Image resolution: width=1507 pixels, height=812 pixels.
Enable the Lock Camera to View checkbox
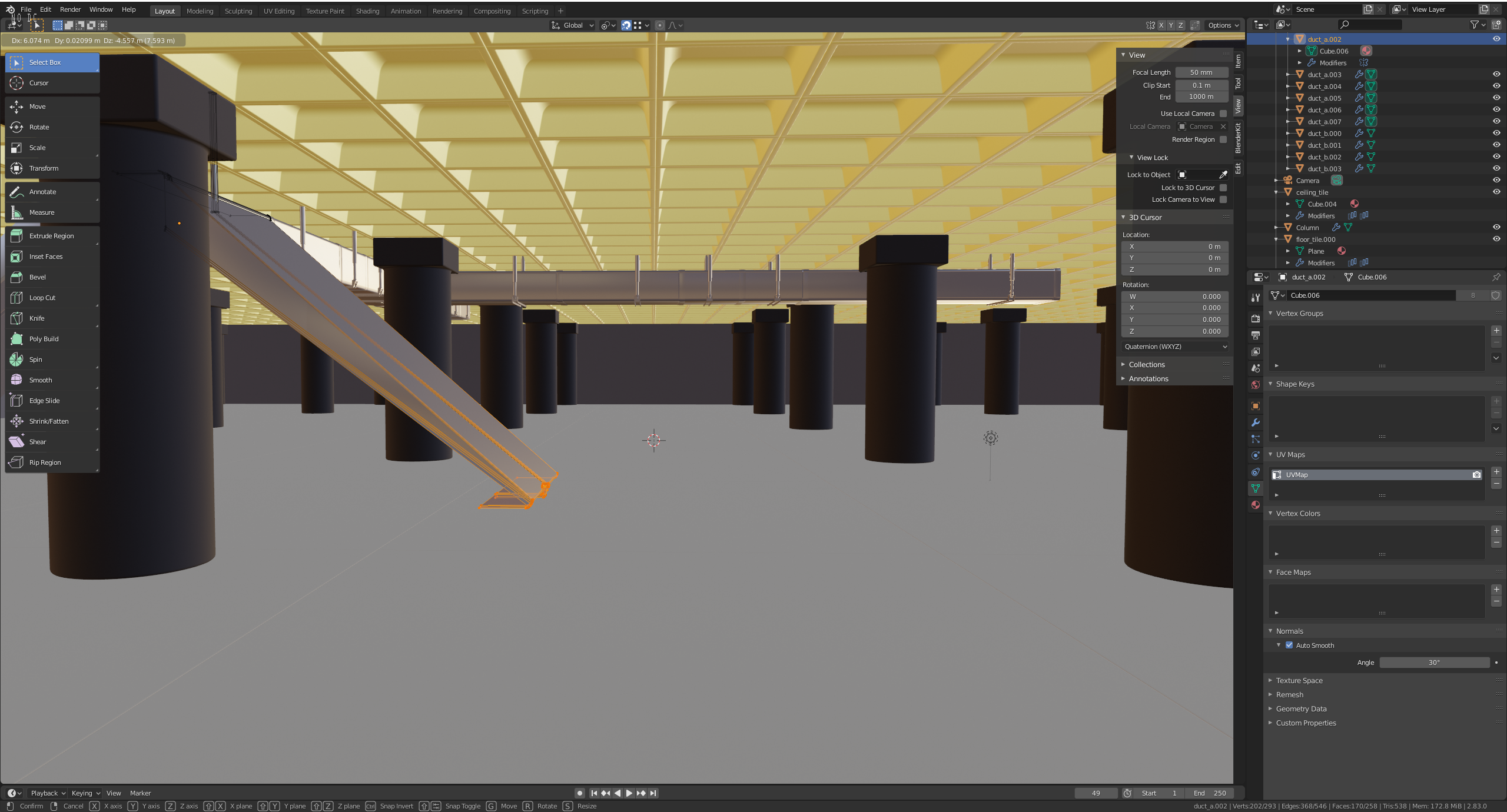pos(1223,199)
